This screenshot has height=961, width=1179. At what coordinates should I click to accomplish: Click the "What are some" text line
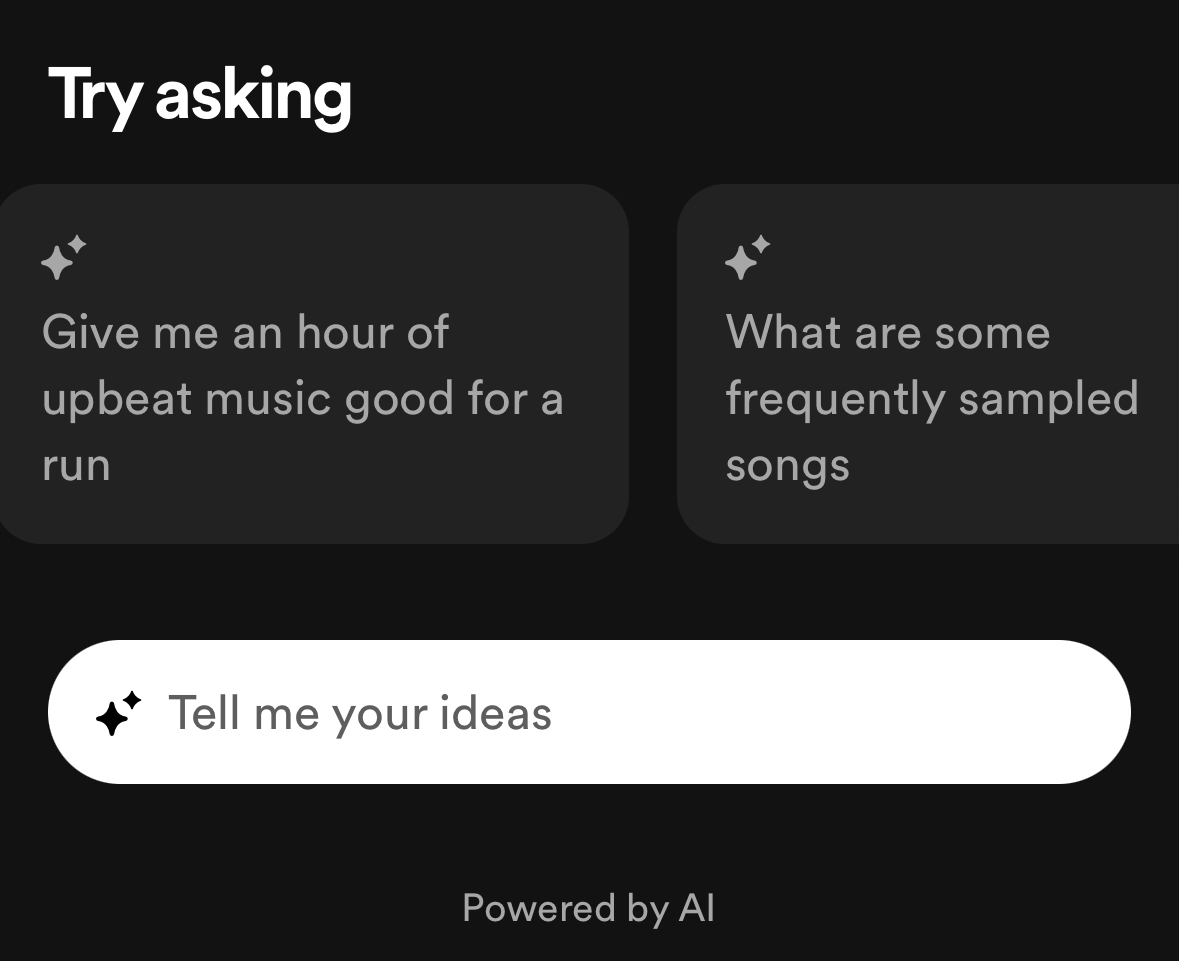887,333
